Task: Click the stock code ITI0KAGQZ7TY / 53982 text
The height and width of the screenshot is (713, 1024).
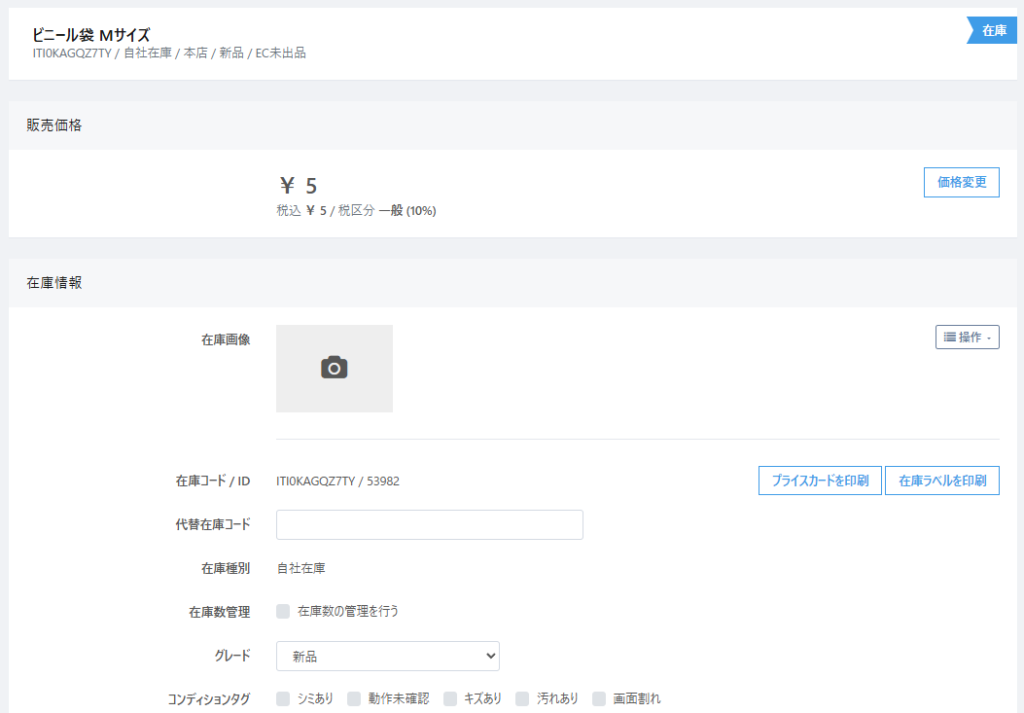Action: pos(337,481)
